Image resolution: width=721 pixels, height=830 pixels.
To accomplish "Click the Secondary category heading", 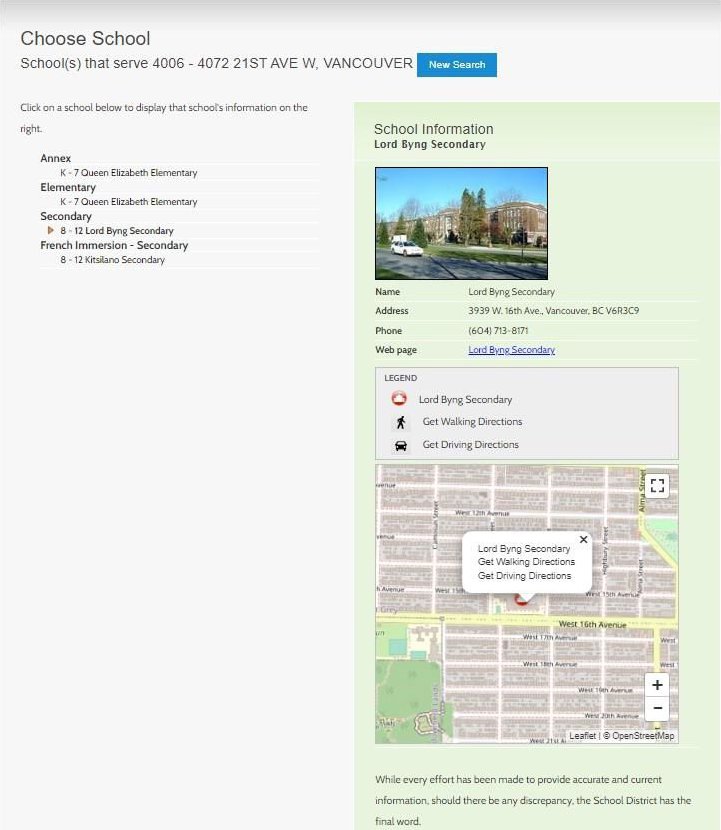I will pyautogui.click(x=66, y=216).
